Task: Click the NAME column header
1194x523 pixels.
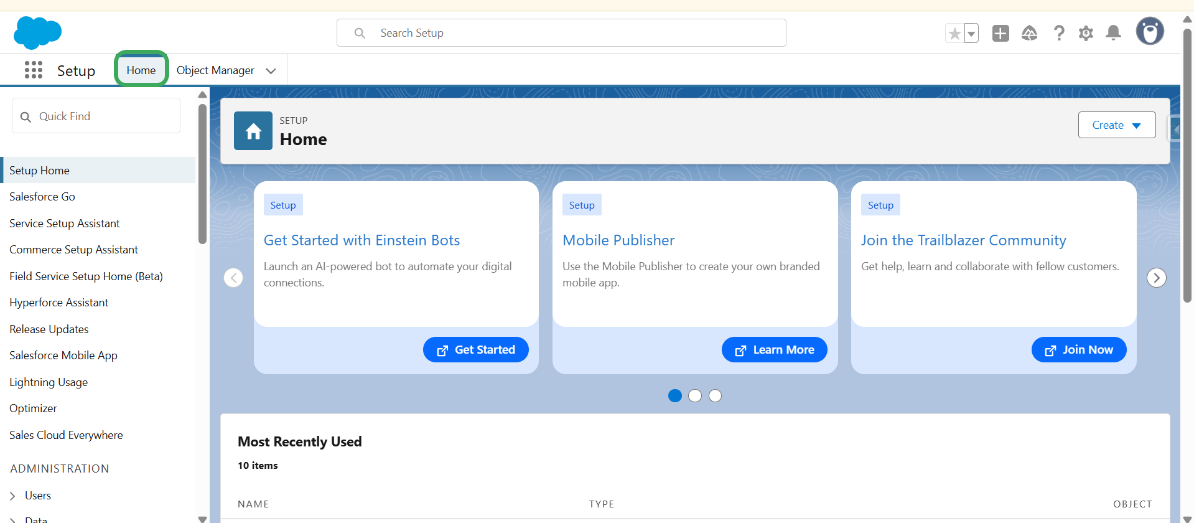Action: pyautogui.click(x=253, y=504)
